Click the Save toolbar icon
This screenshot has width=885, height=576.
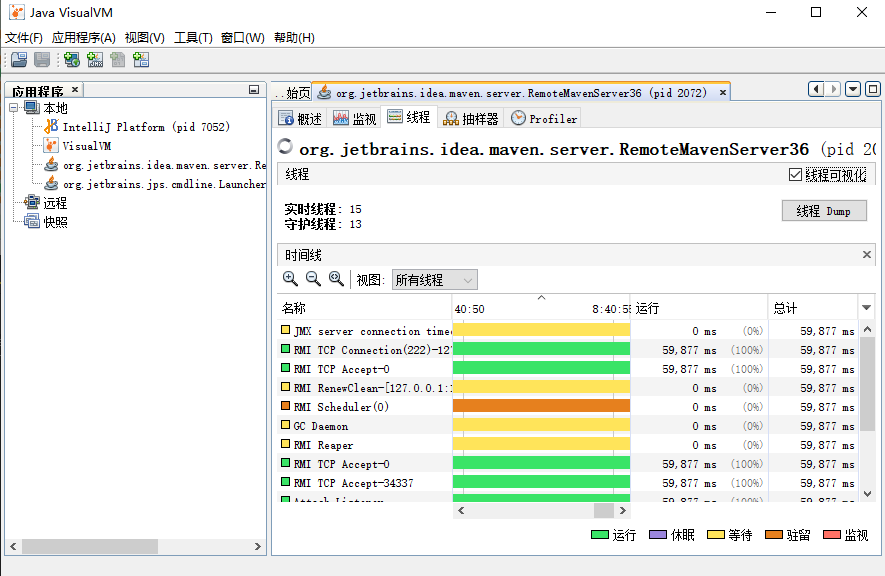(42, 60)
